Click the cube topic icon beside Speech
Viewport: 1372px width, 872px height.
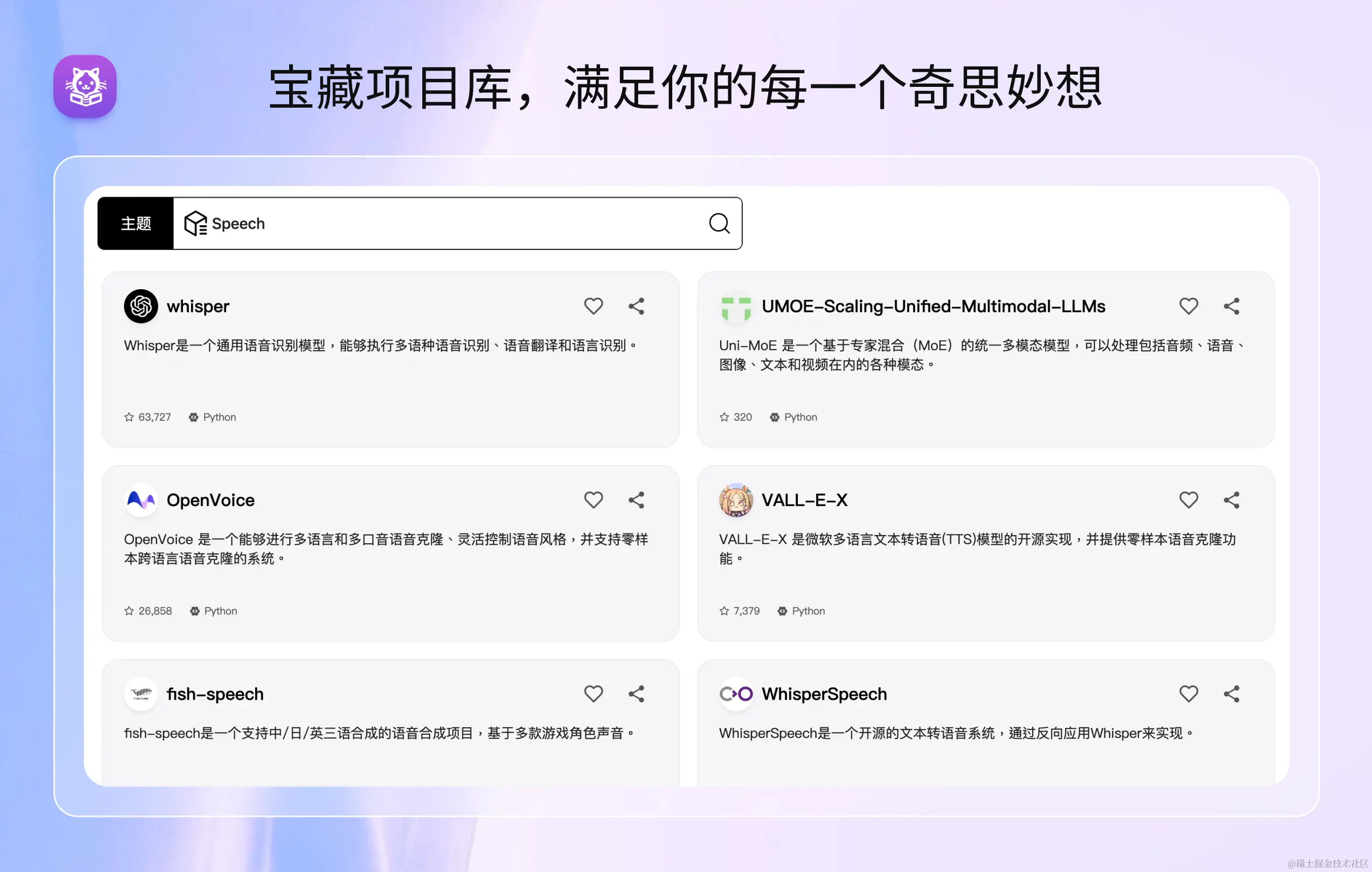pyautogui.click(x=196, y=223)
